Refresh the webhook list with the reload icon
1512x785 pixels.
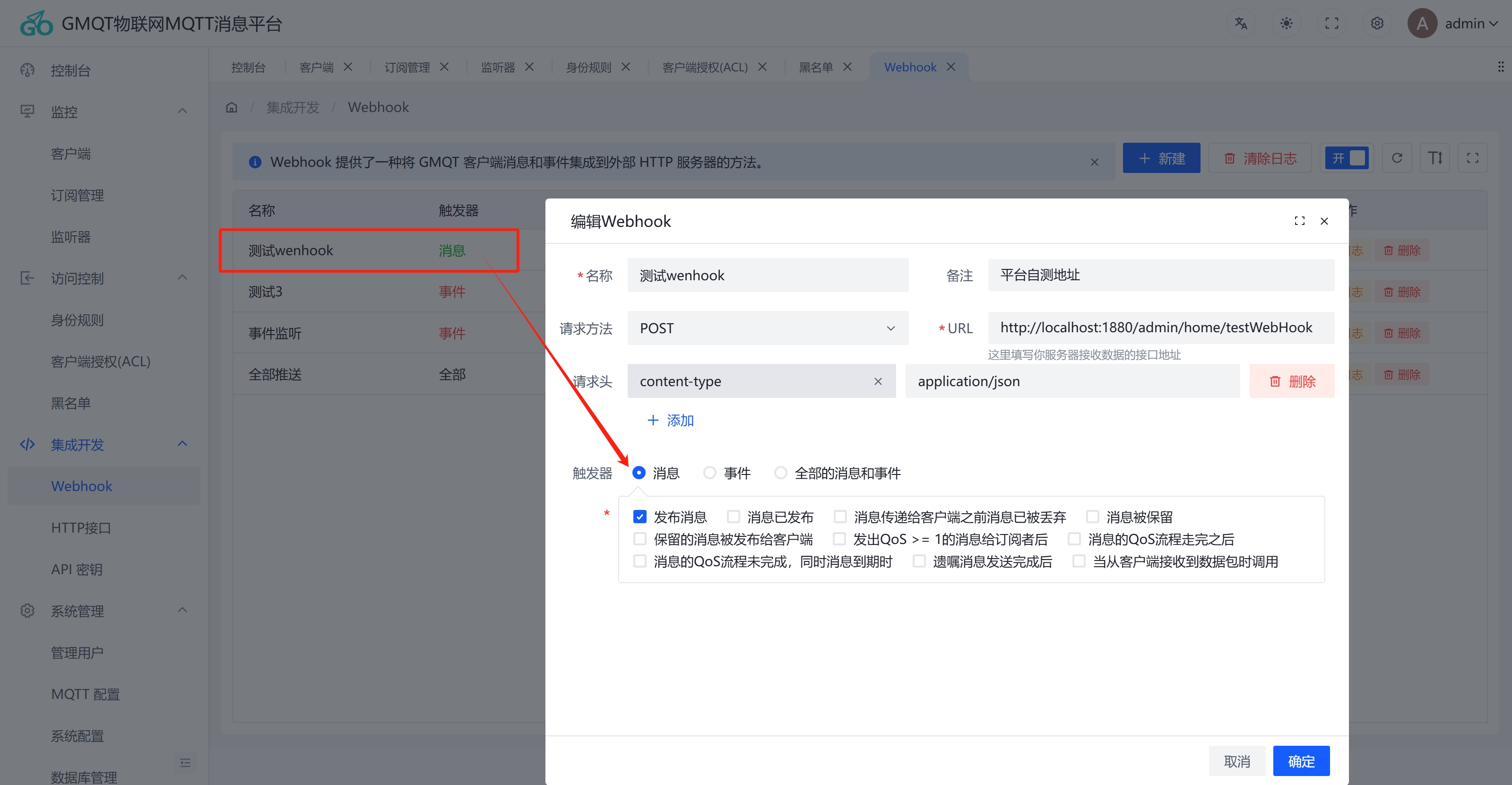tap(1398, 157)
